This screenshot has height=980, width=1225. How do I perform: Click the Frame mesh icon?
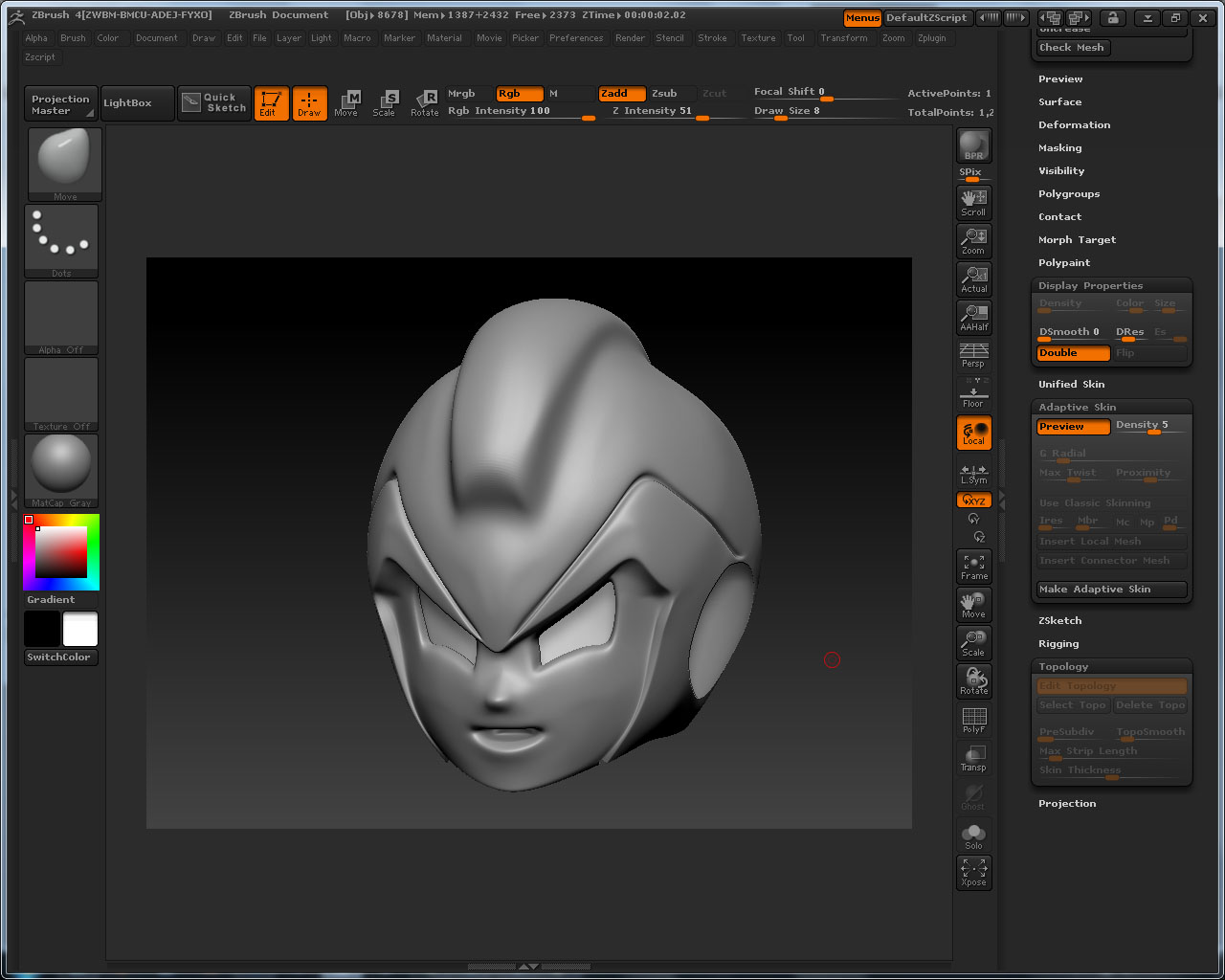click(973, 567)
